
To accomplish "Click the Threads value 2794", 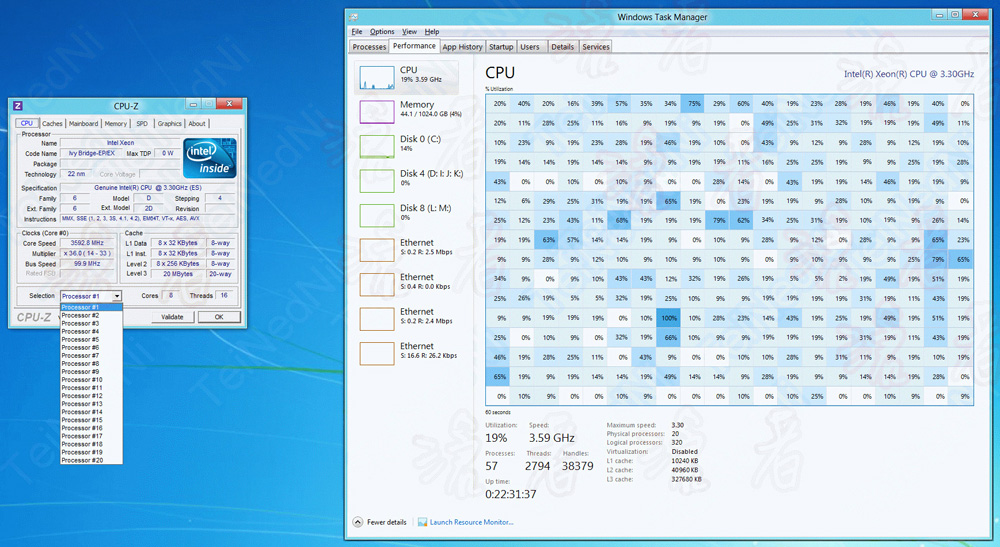I will (x=538, y=466).
